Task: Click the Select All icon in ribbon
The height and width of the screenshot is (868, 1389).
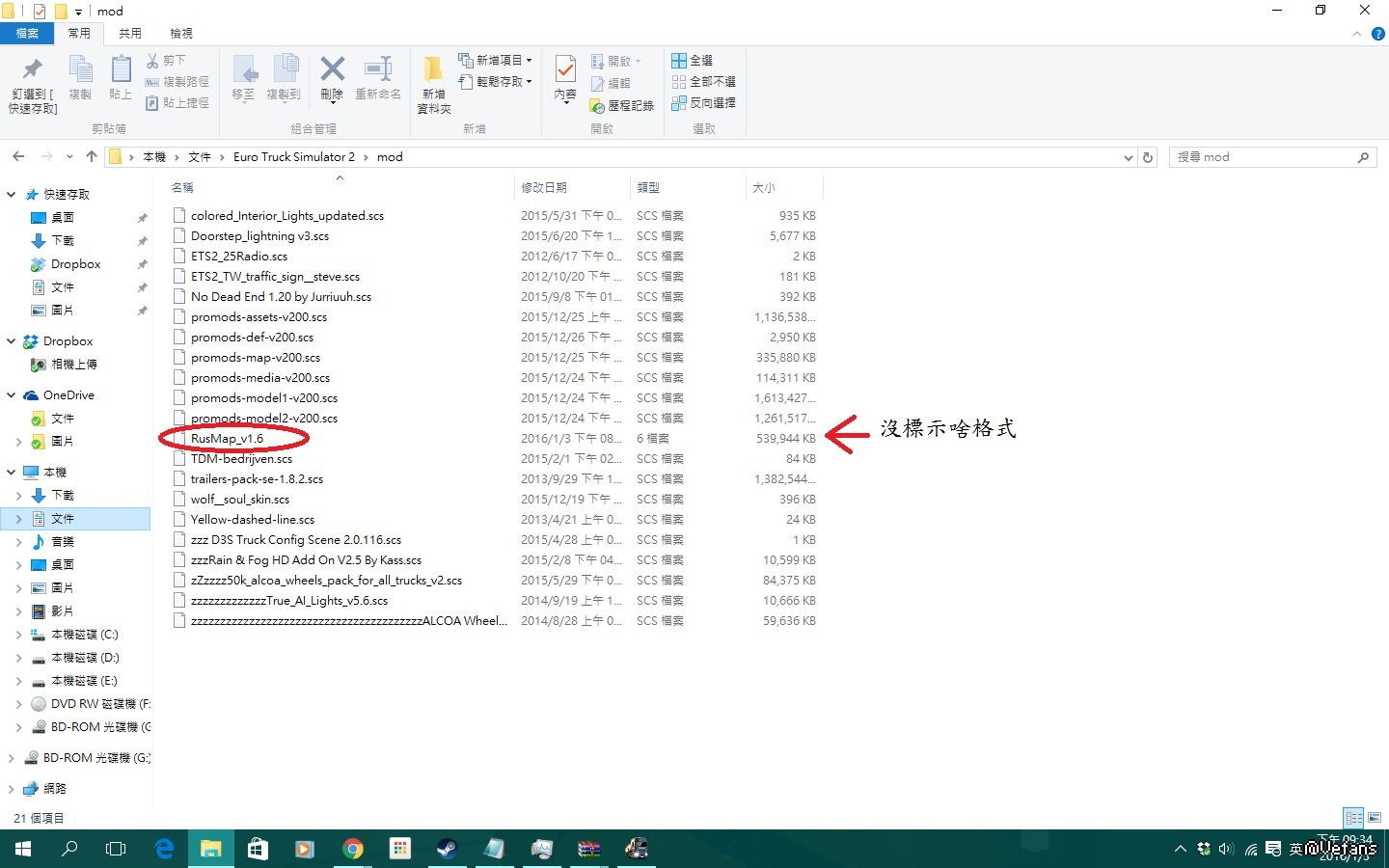Action: click(x=679, y=60)
